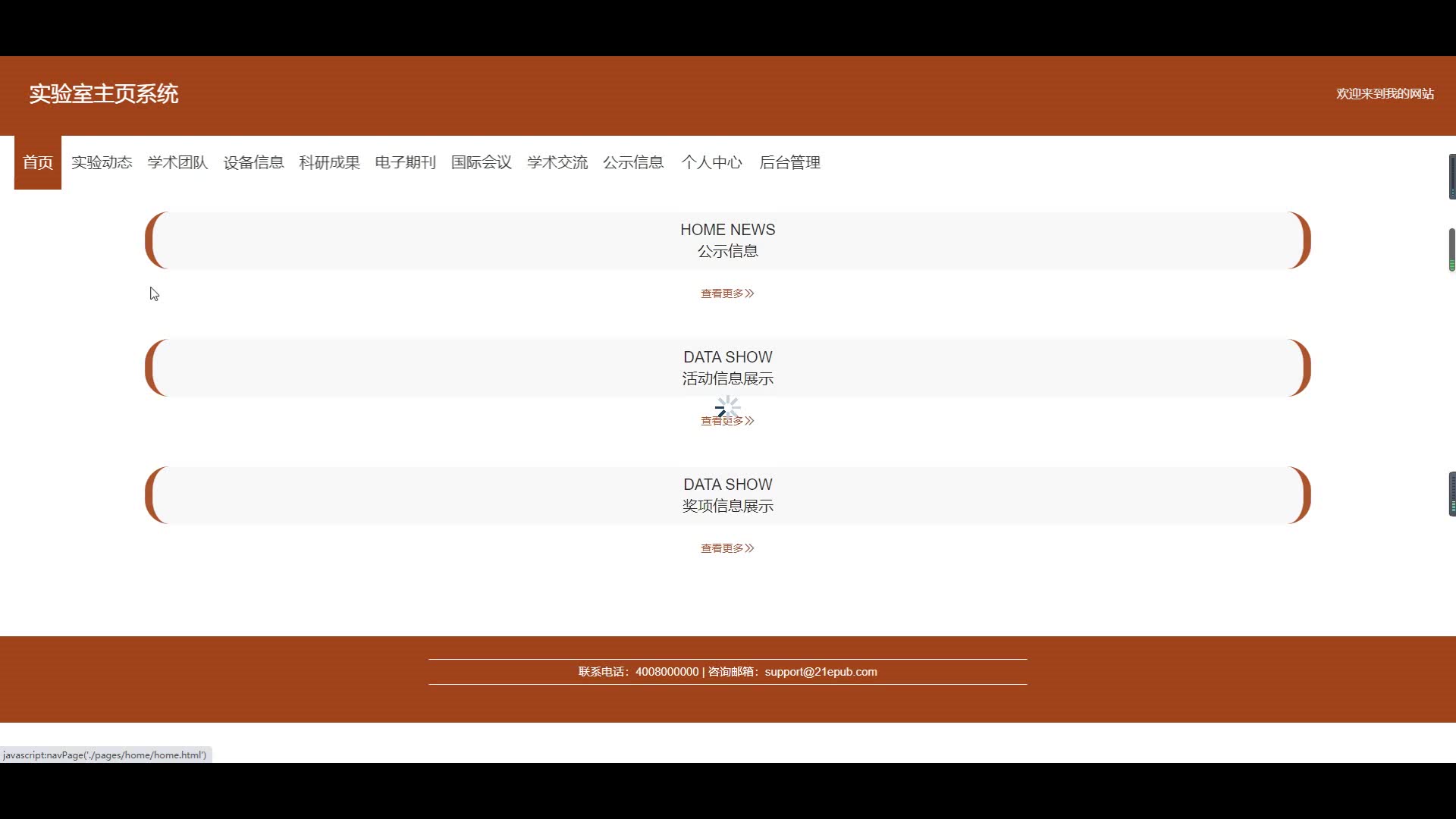Screen dimensions: 1456x819
Task: Switch to 学术交流 page
Action: point(557,162)
